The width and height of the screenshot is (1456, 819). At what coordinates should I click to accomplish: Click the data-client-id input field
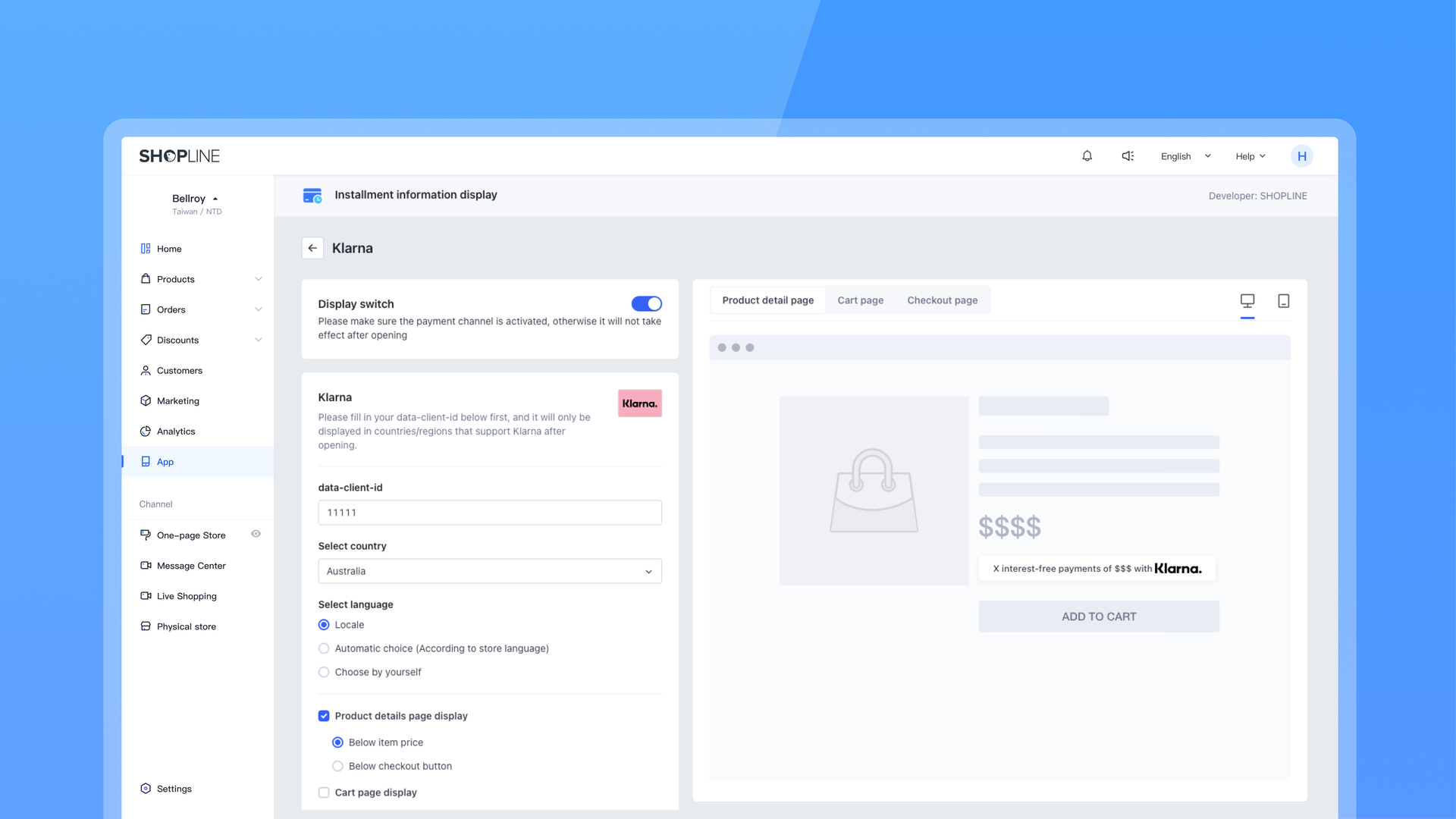489,513
